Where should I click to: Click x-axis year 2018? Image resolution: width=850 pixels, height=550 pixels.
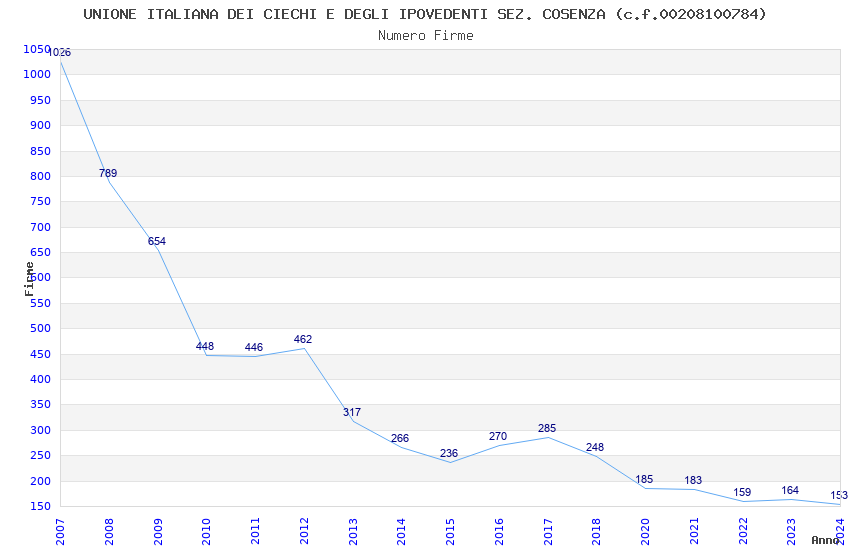coord(596,532)
